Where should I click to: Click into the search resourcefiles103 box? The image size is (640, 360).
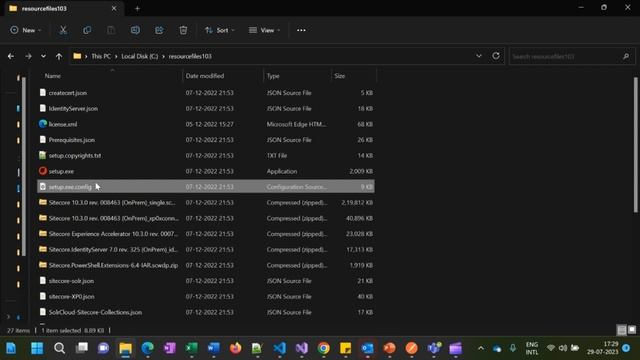[571, 56]
